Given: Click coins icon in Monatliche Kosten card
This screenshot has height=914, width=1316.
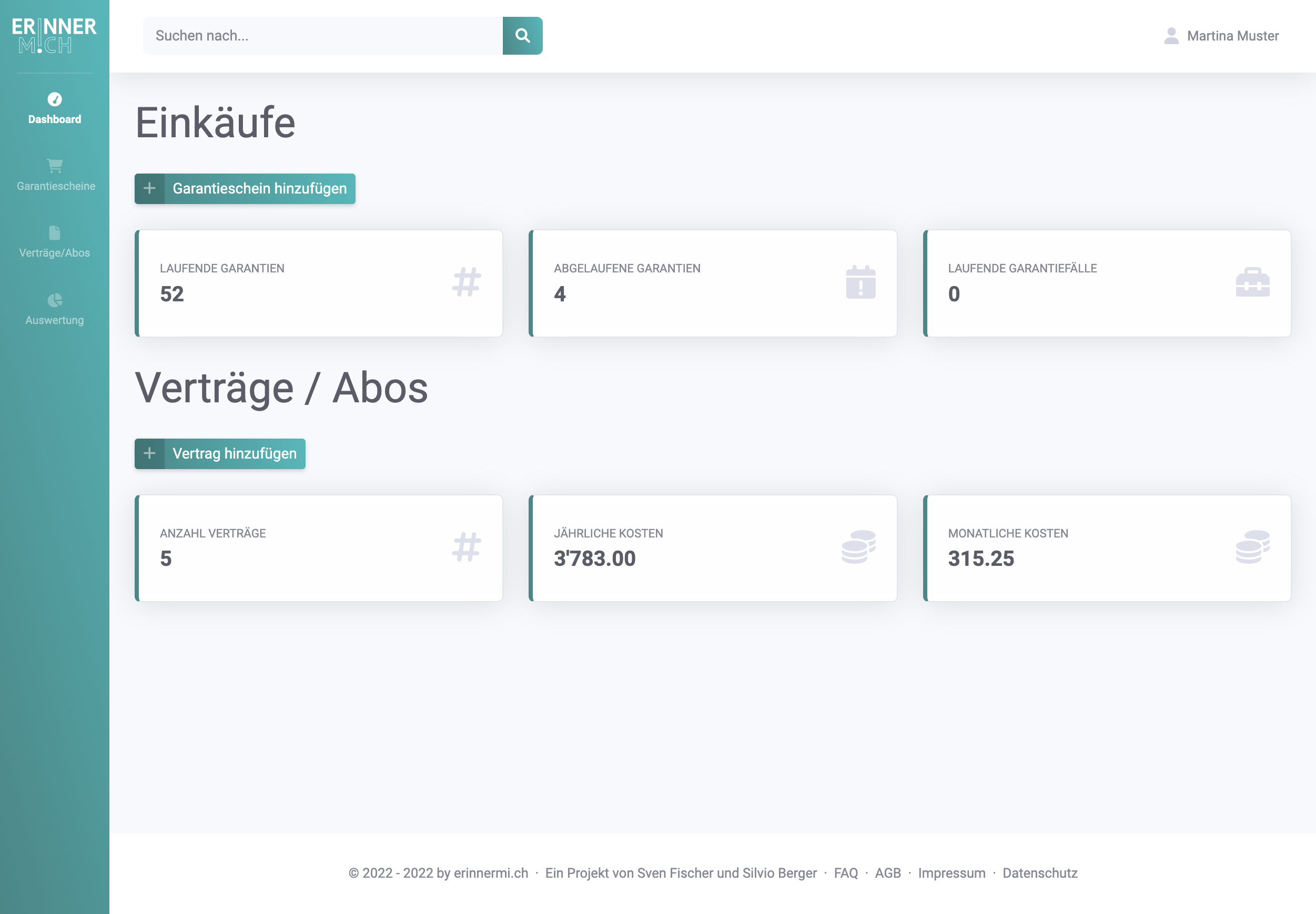Looking at the screenshot, I should [1252, 546].
